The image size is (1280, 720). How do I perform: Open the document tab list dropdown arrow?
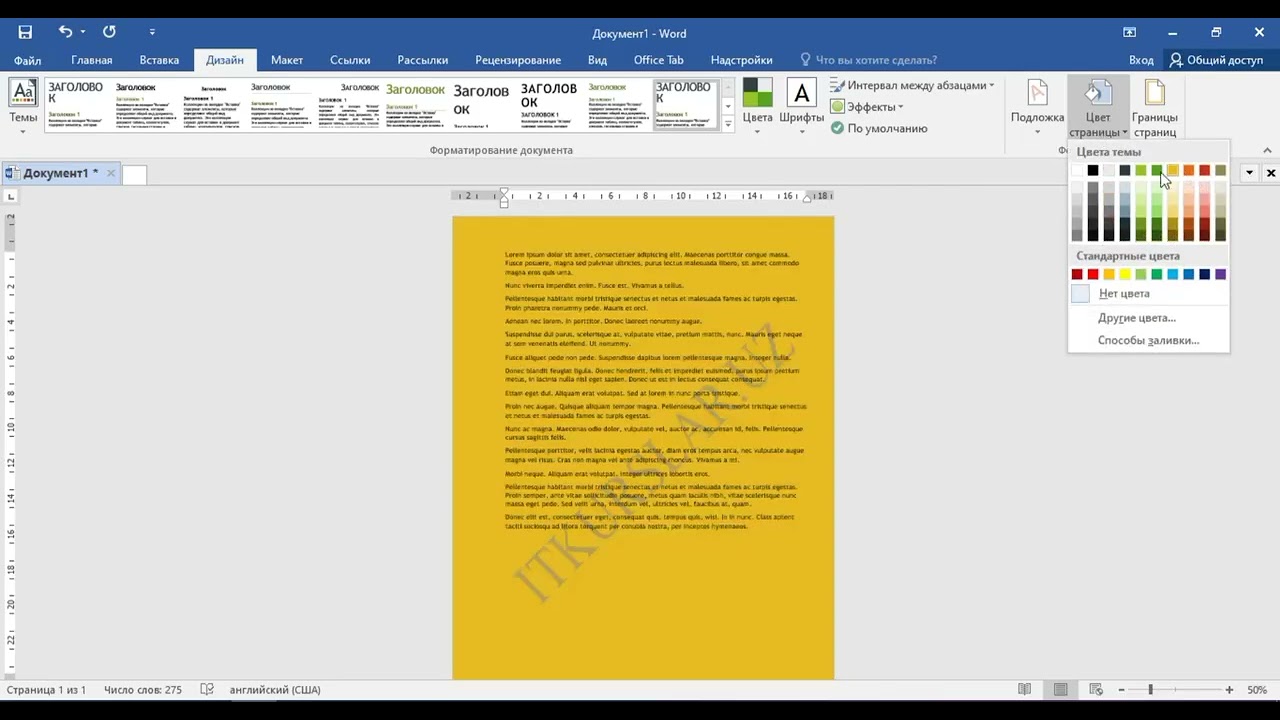coord(1249,173)
